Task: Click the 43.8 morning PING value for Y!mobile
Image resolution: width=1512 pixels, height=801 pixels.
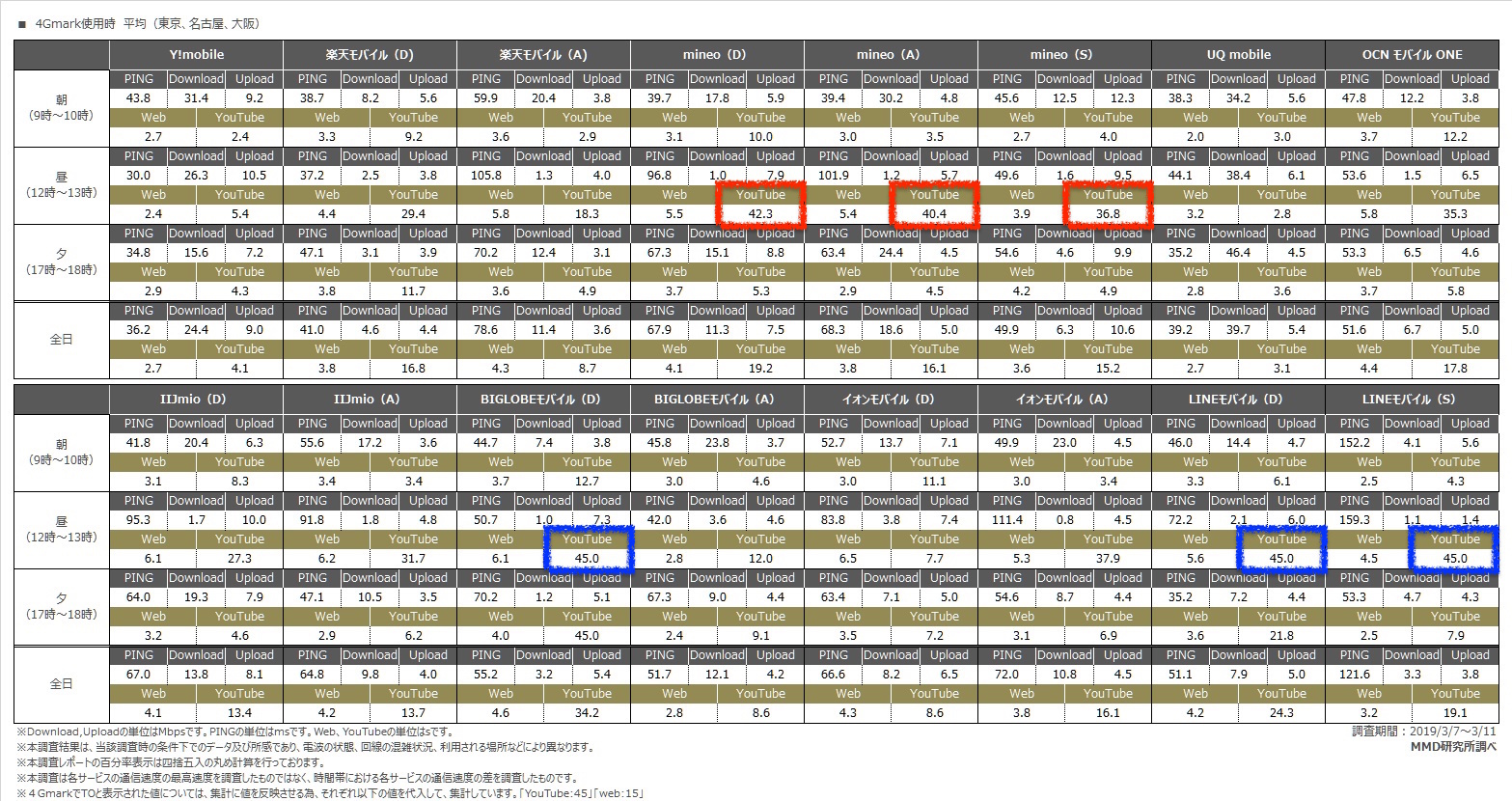Action: (138, 98)
